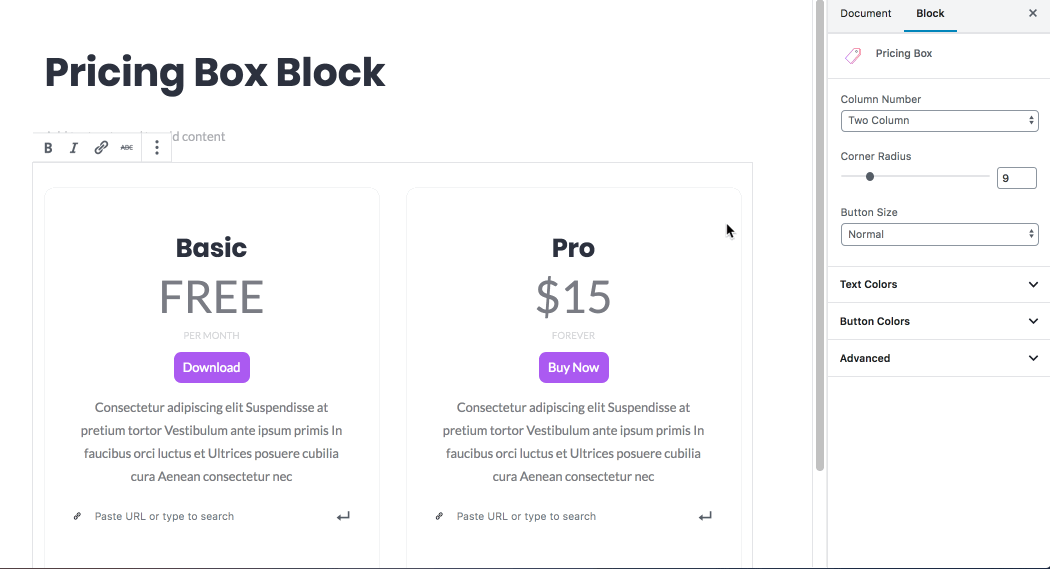1050x569 pixels.
Task: Toggle bold formatting in block toolbar
Action: pyautogui.click(x=48, y=148)
